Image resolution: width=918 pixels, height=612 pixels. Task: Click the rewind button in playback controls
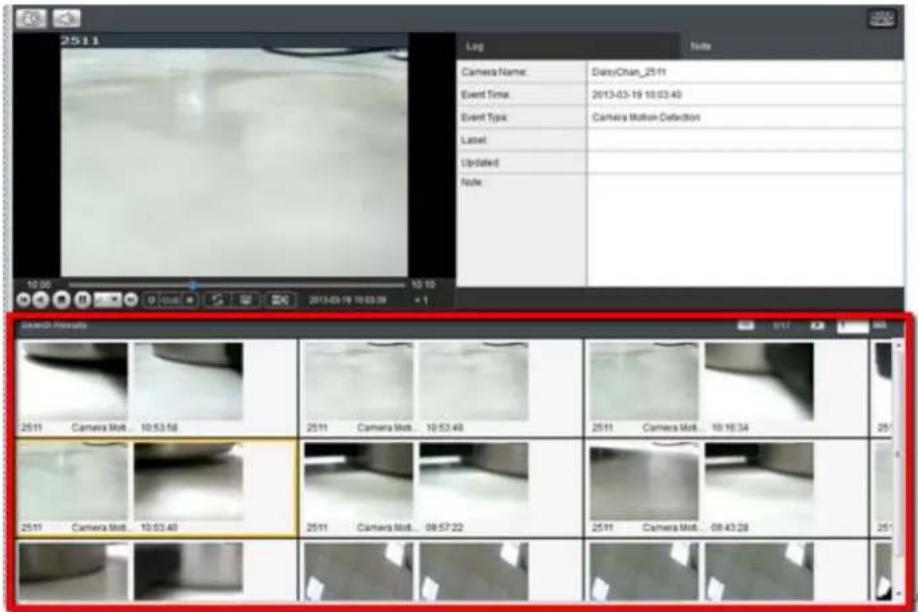(40, 300)
